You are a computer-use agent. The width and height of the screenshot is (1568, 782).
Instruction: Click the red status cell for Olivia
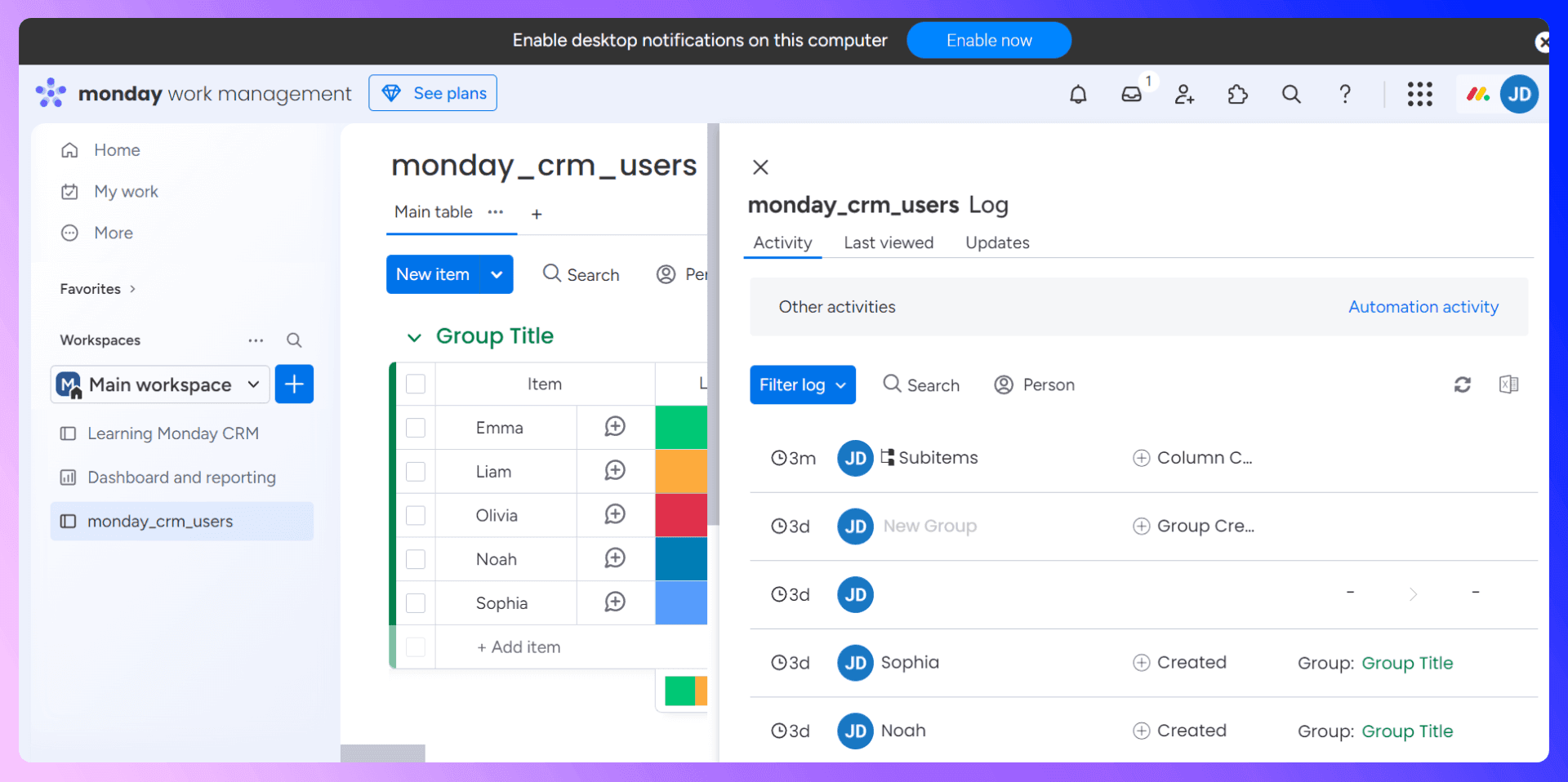[681, 515]
